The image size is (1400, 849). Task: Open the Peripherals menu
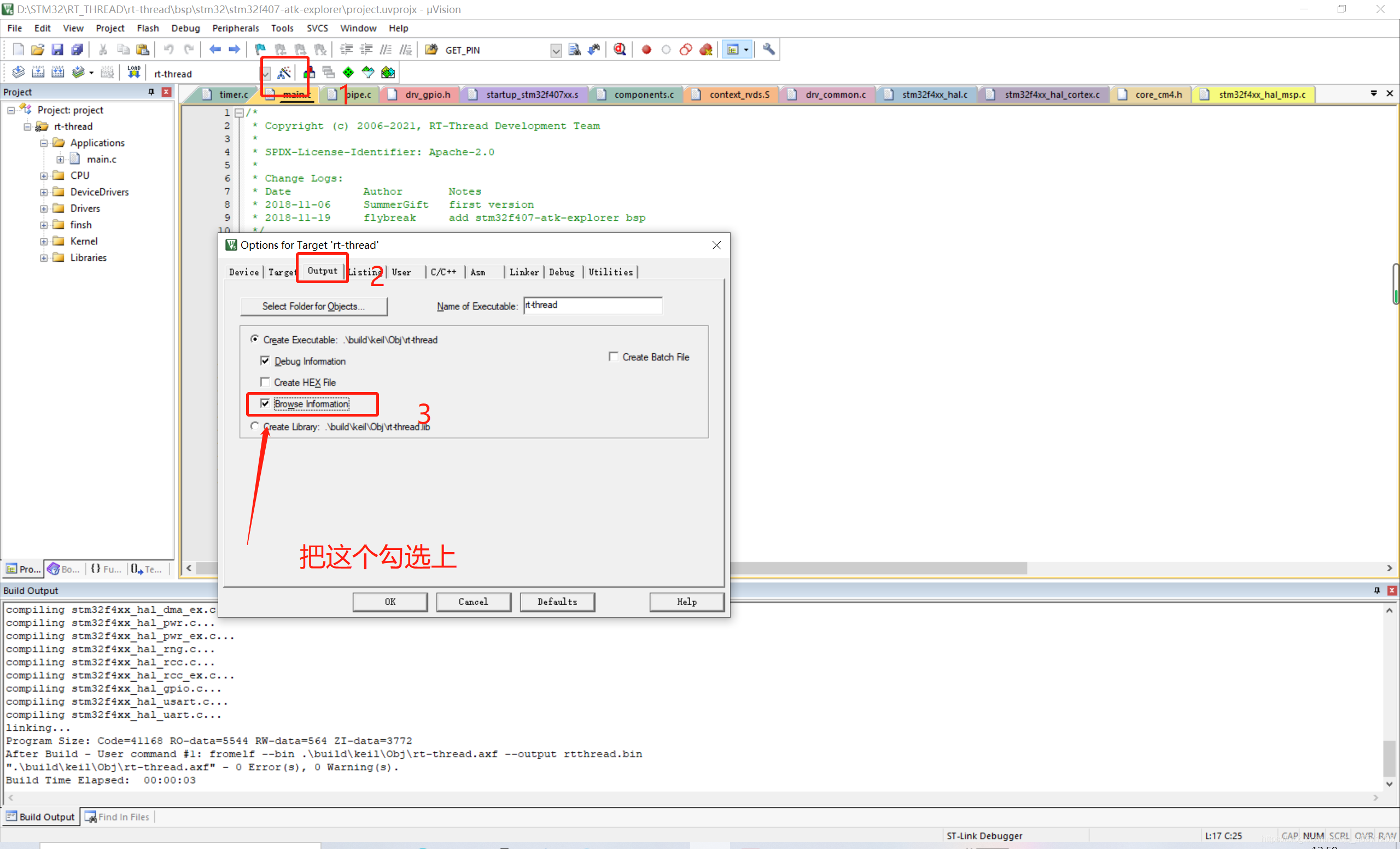[235, 28]
